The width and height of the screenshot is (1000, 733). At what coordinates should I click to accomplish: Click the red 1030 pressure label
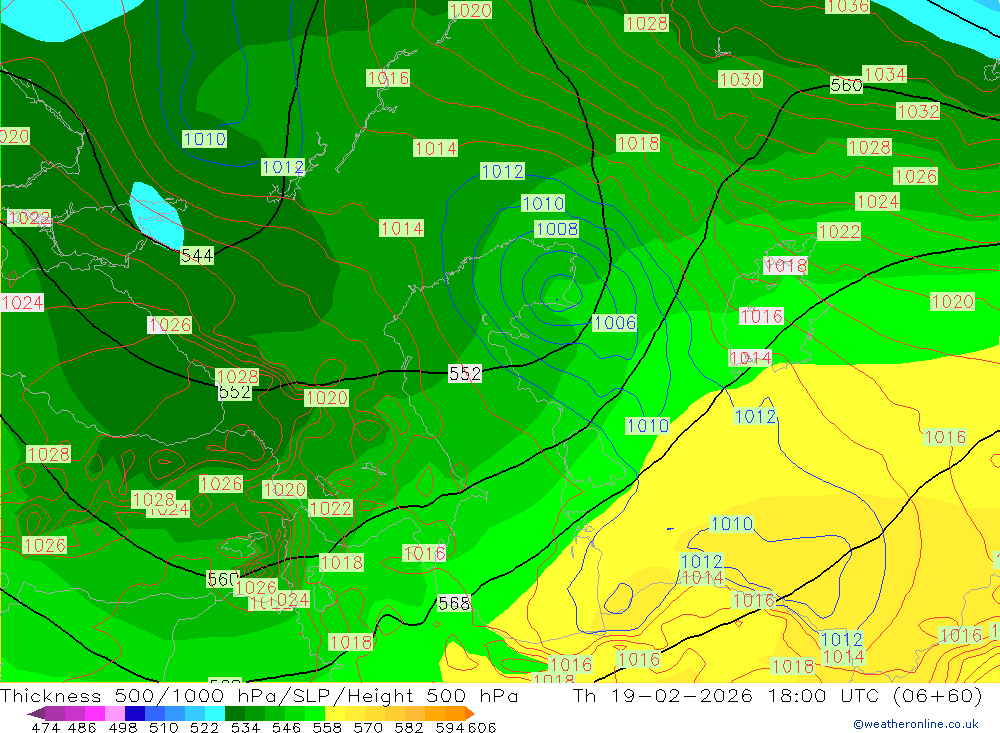tap(740, 79)
